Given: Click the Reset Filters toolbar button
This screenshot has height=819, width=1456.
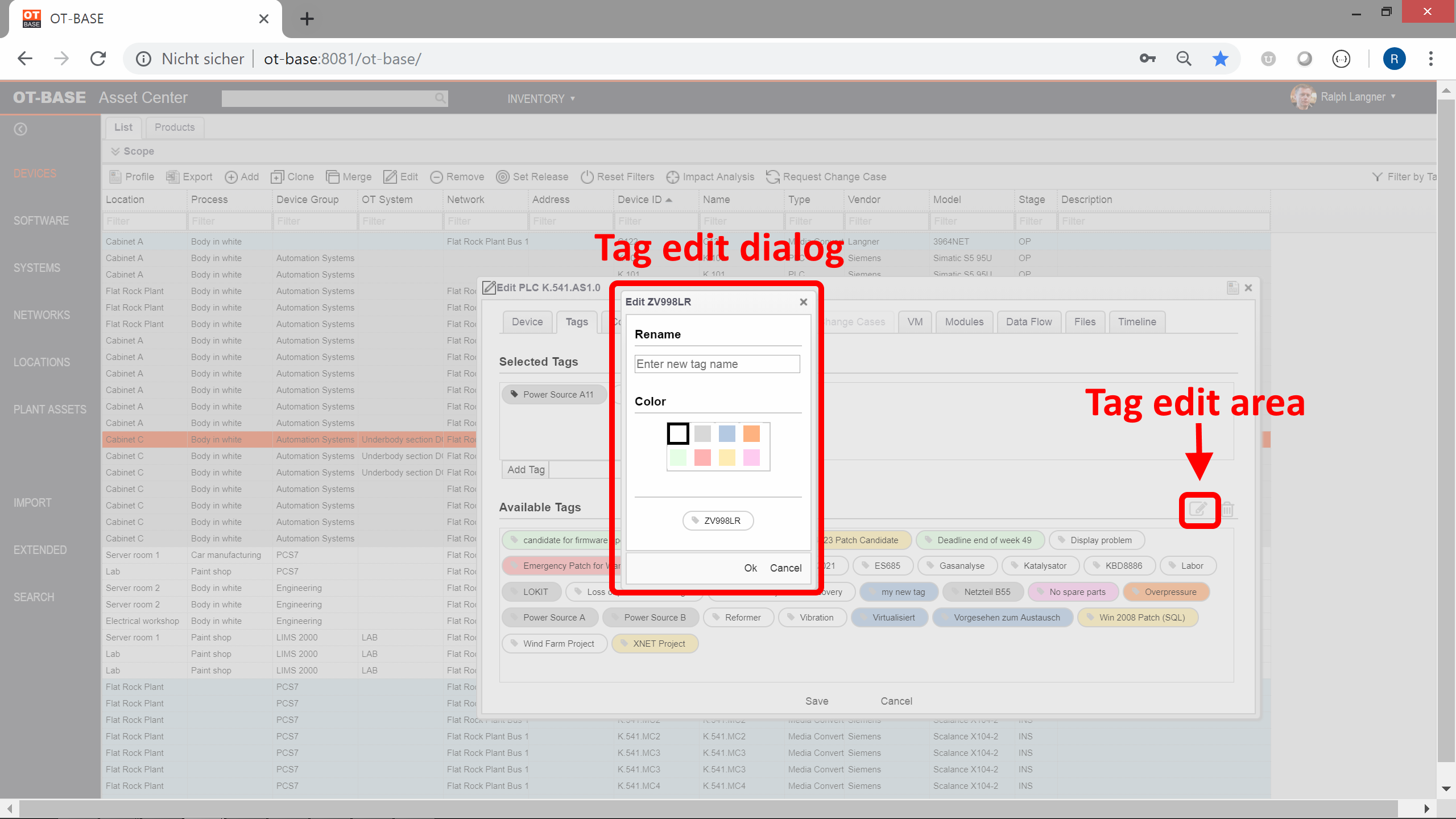Looking at the screenshot, I should pyautogui.click(x=618, y=177).
